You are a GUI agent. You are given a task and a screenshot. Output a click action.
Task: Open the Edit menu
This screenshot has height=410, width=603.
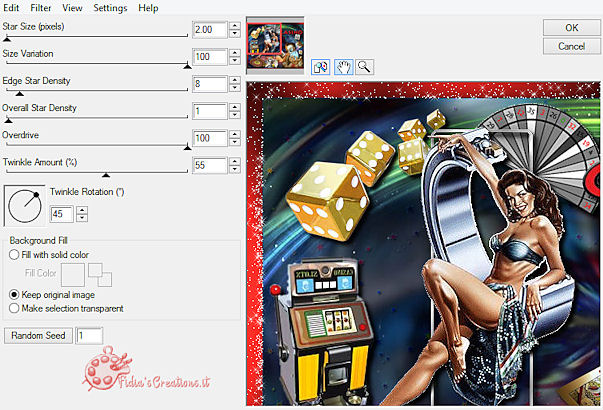click(x=11, y=8)
